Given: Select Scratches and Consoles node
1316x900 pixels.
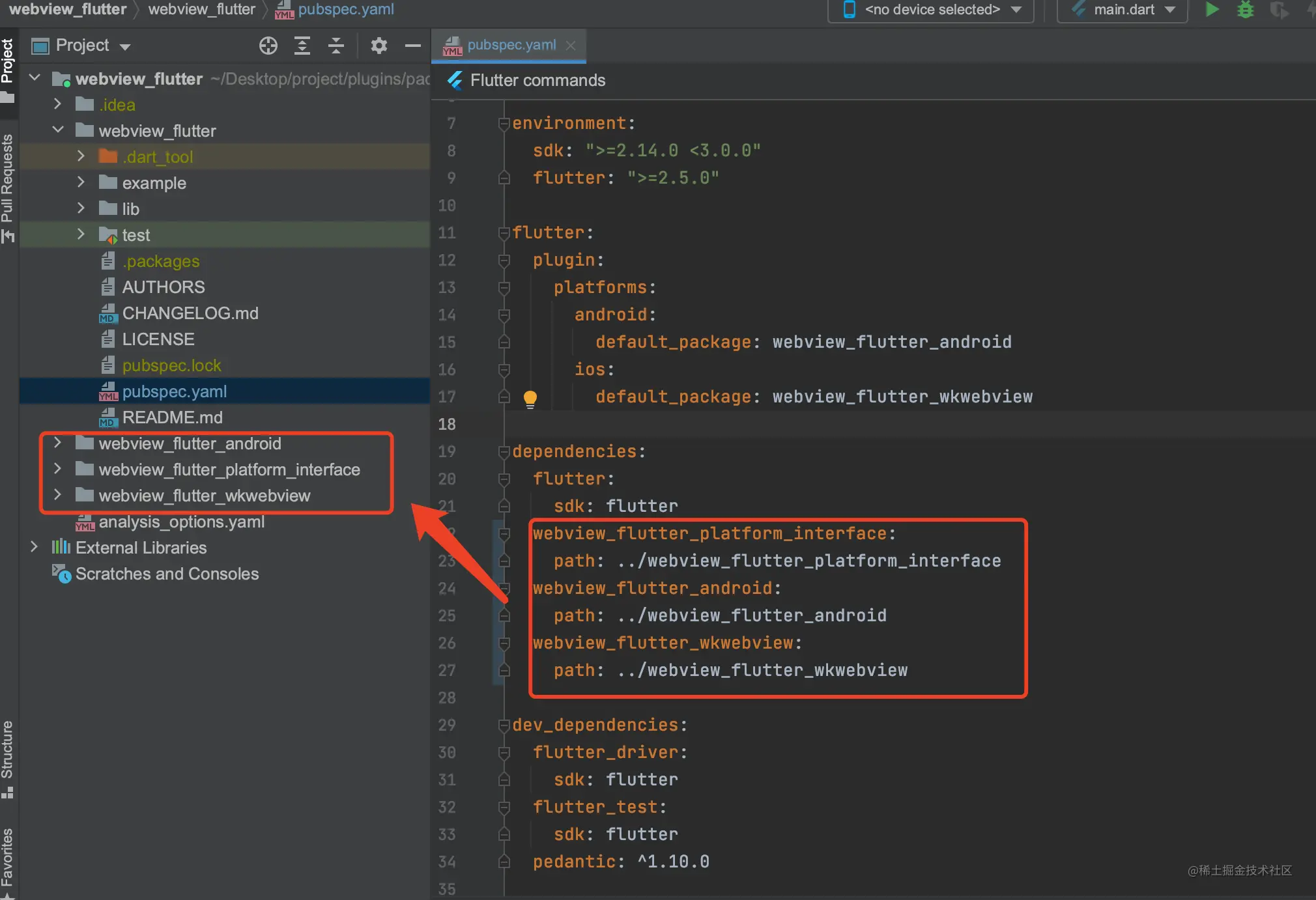Looking at the screenshot, I should pos(167,574).
